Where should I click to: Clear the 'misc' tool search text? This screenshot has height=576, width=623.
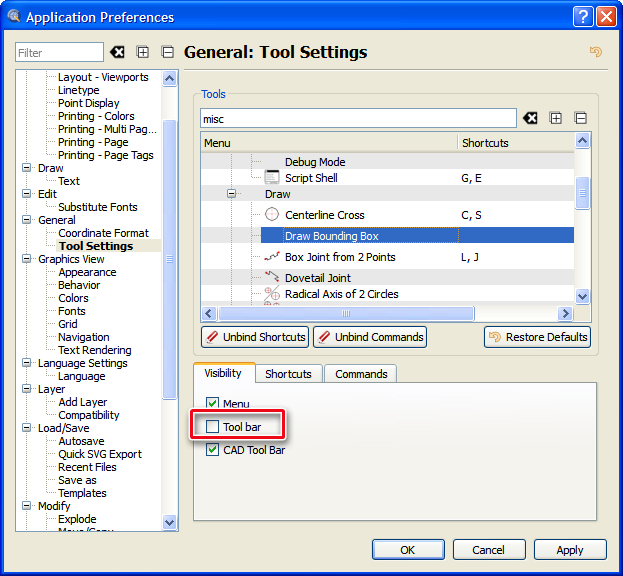pos(532,118)
